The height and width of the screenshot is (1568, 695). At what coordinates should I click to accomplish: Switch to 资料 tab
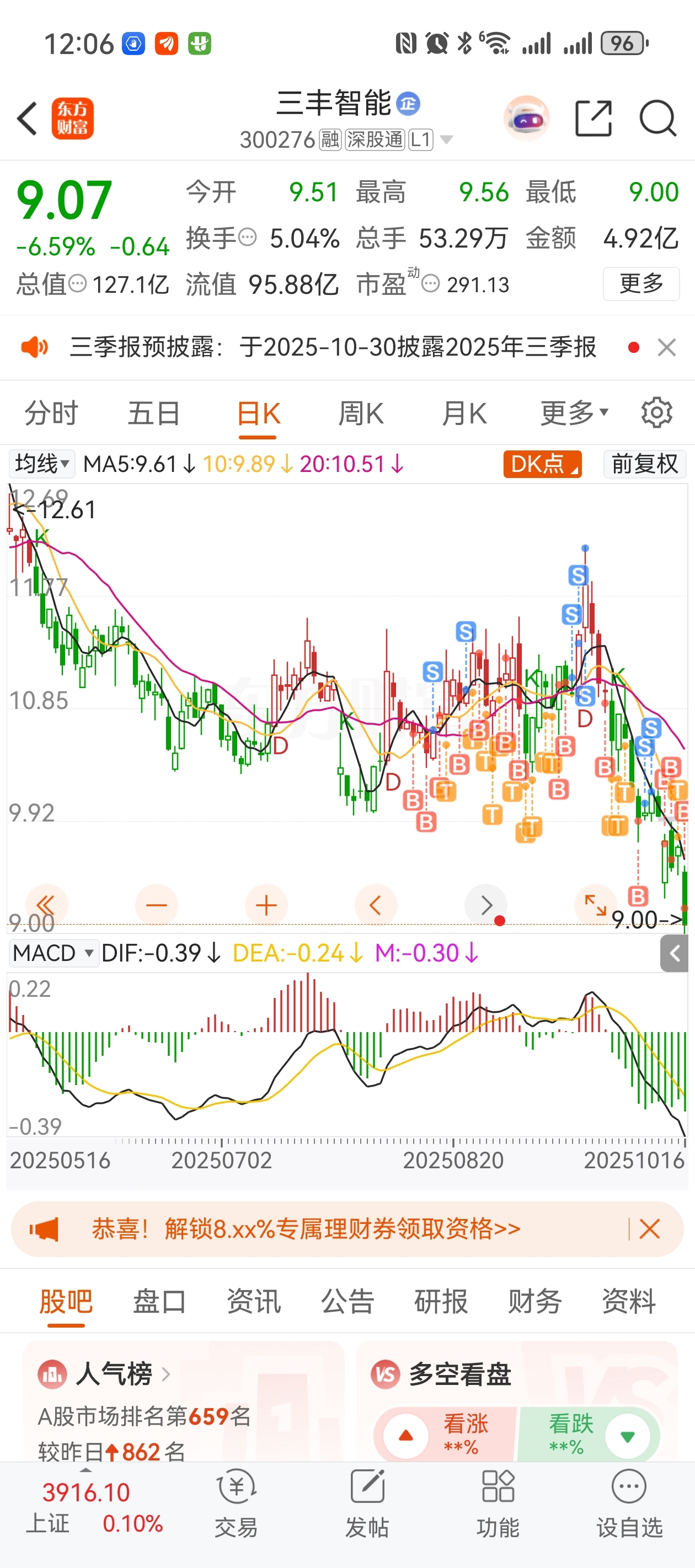pyautogui.click(x=629, y=1301)
